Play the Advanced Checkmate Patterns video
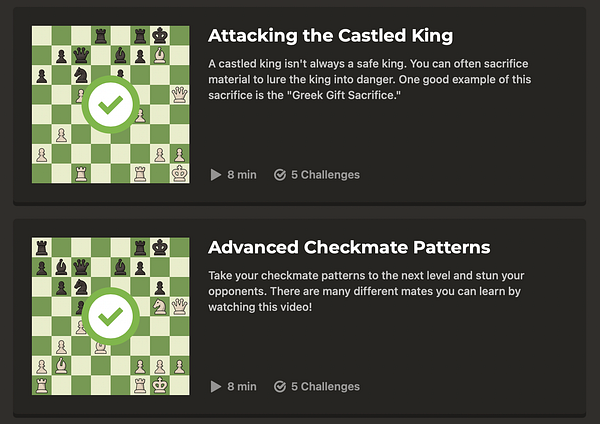600x424 pixels. click(215, 386)
